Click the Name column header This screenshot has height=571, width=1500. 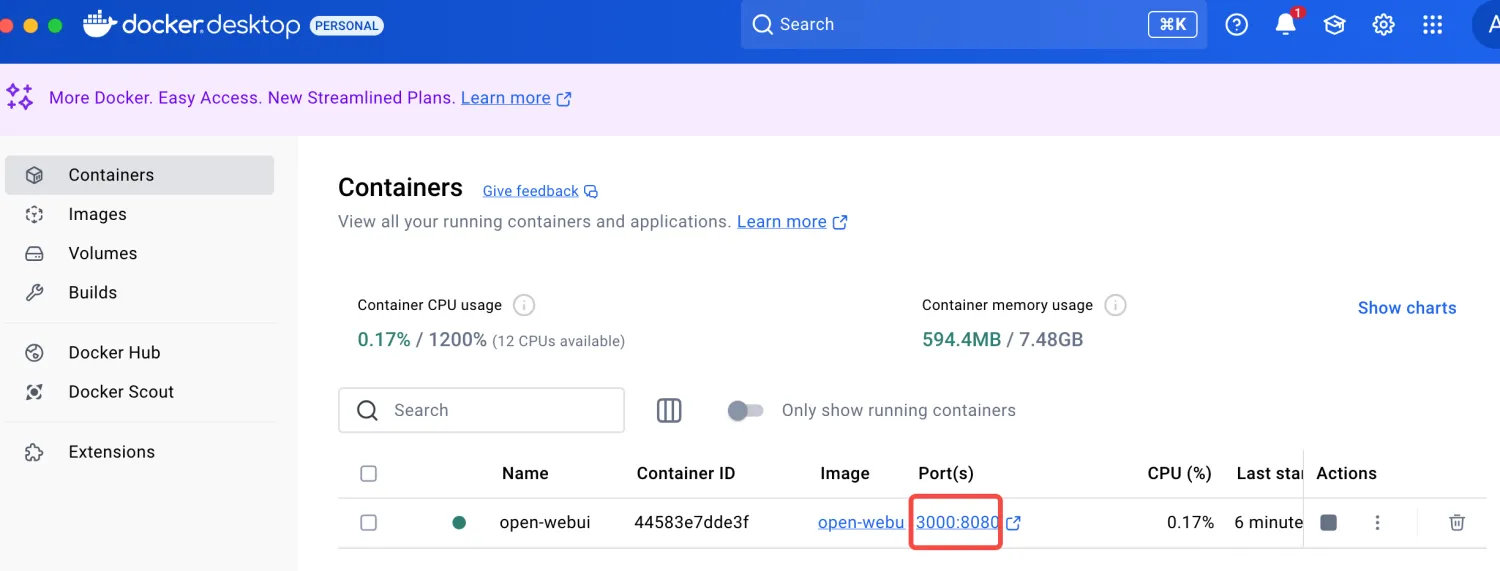pos(525,473)
